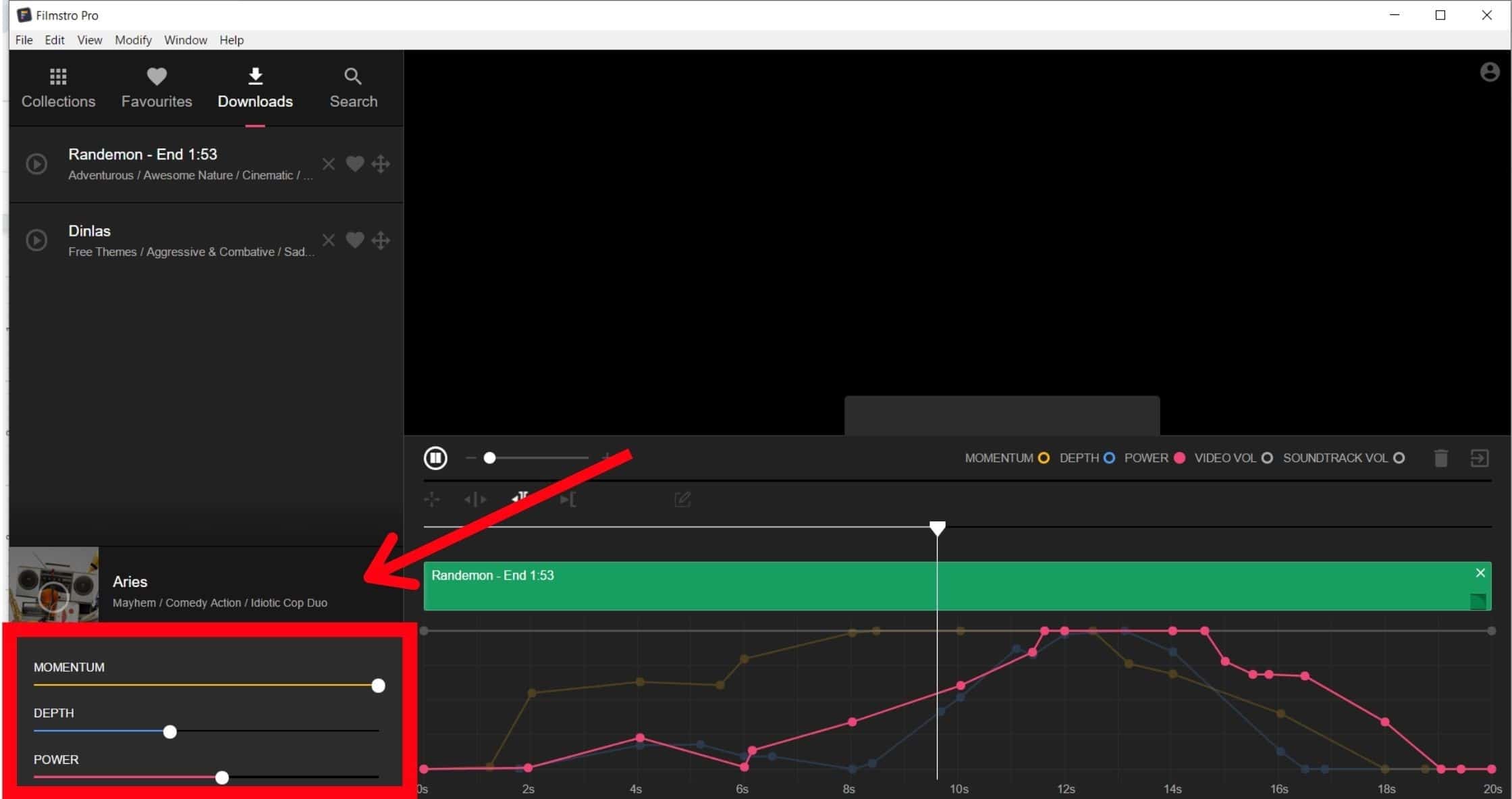Click the move icon beside Dinlas
Screen dimensions: 1512x799
click(x=381, y=240)
